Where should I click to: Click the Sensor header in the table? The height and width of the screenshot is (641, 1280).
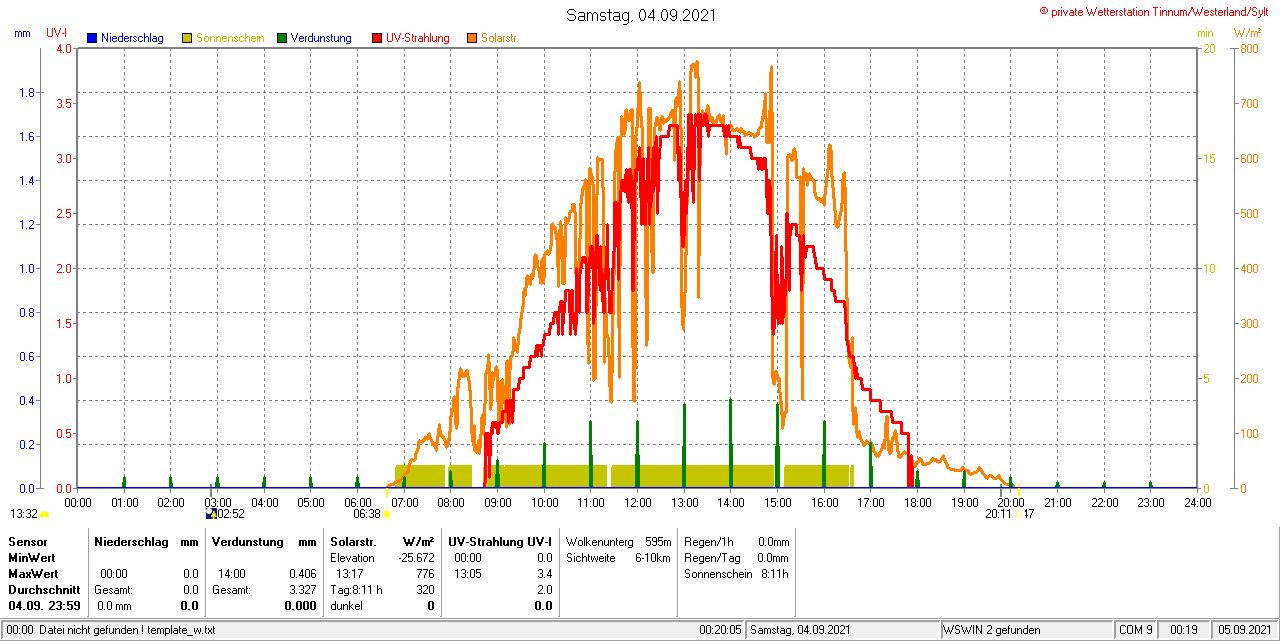coord(28,541)
